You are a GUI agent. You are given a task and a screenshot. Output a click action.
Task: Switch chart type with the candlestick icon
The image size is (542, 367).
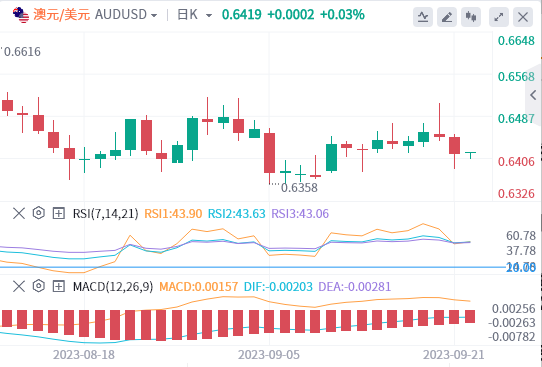click(x=471, y=17)
